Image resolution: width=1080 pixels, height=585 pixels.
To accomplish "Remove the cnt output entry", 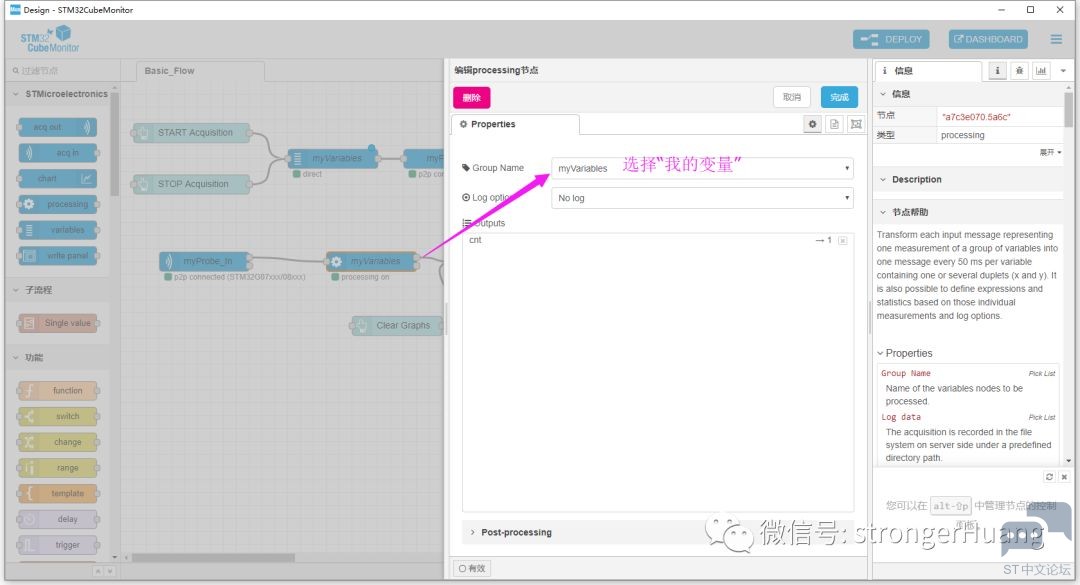I will point(842,240).
